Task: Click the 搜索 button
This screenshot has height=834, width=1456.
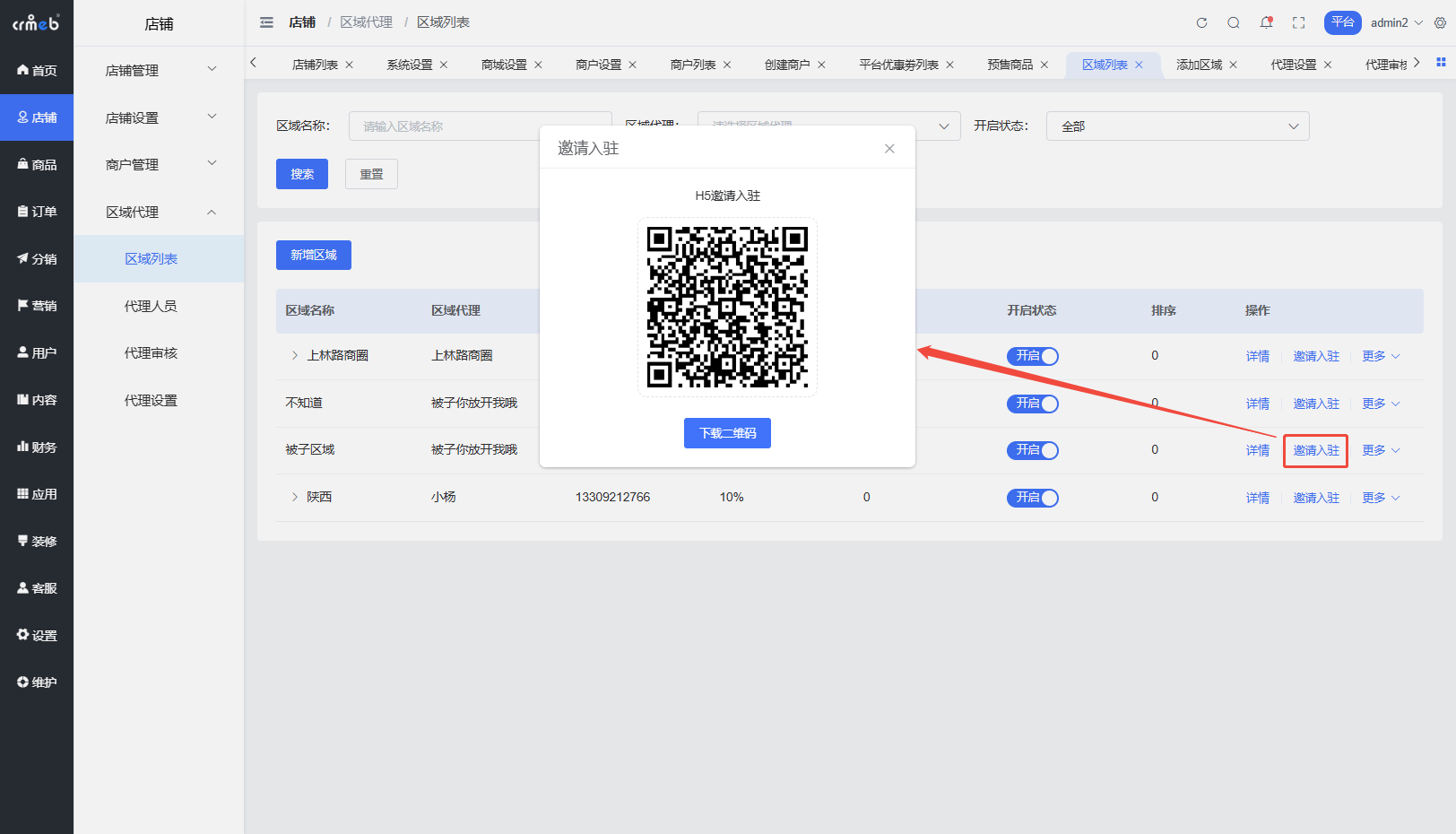Action: [x=302, y=174]
